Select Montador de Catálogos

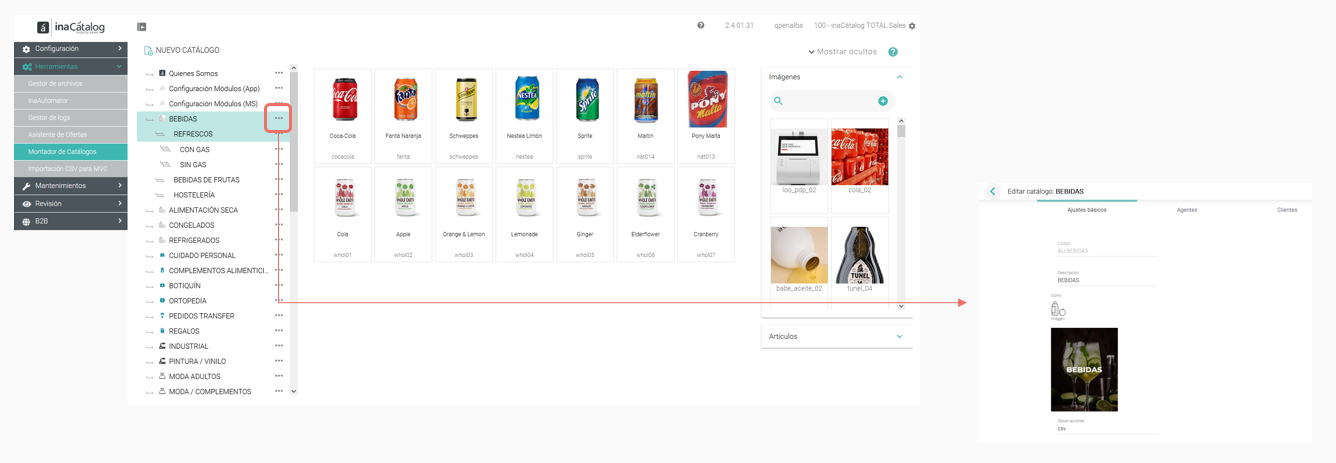pos(71,152)
